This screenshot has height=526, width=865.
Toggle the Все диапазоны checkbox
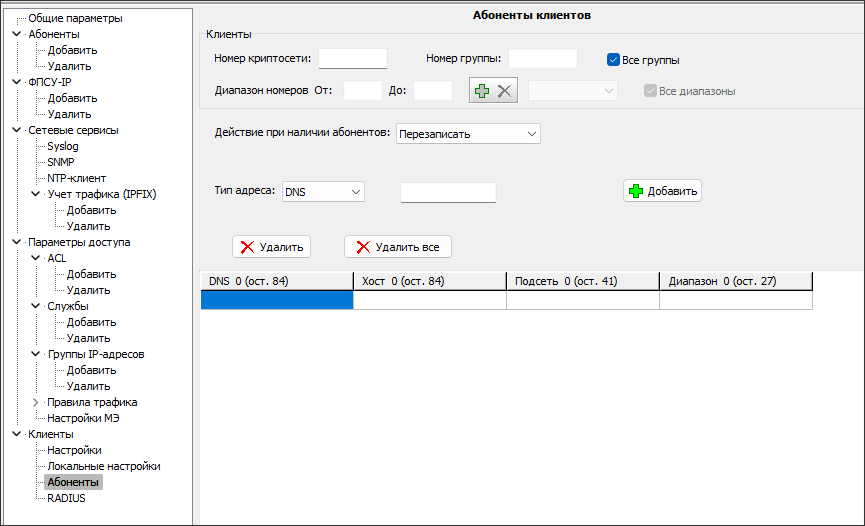[x=651, y=91]
